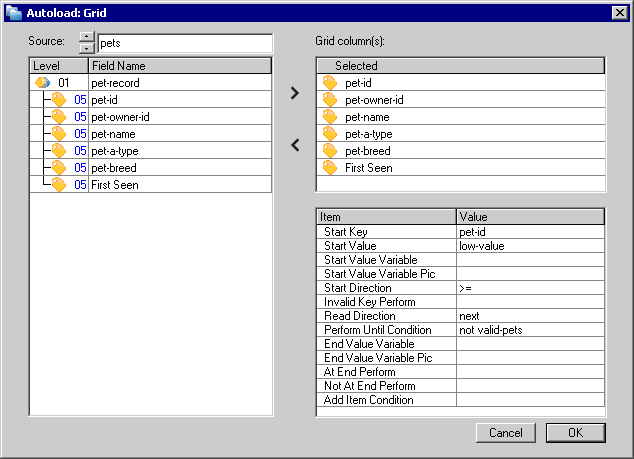Click the Add Item Condition item
Image resolution: width=634 pixels, height=459 pixels.
(x=387, y=400)
